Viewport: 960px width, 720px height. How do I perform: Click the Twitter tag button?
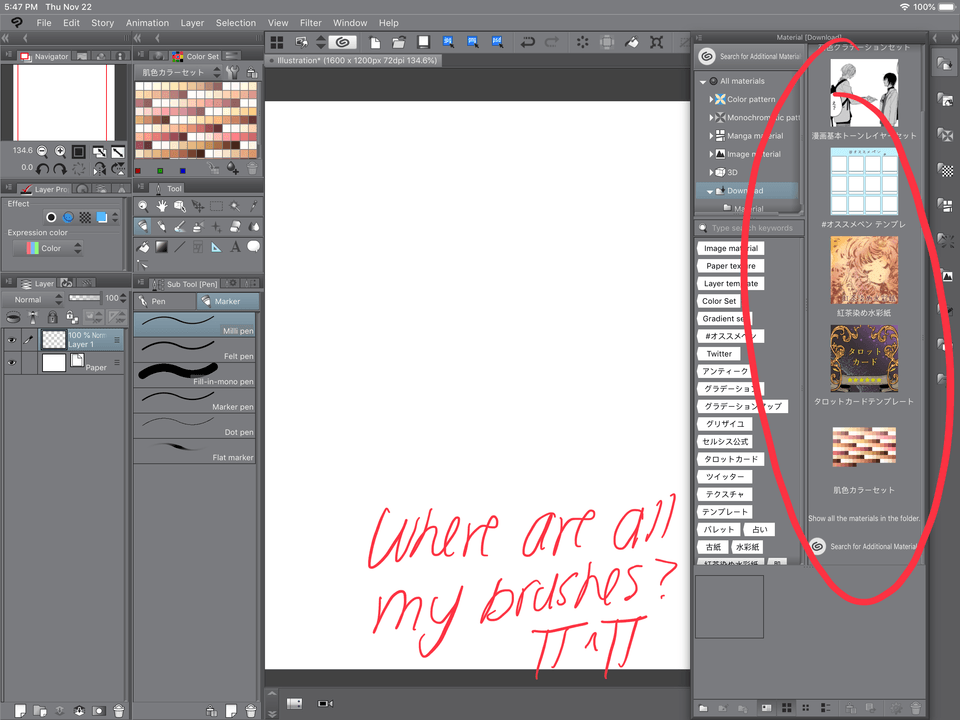[x=718, y=354]
